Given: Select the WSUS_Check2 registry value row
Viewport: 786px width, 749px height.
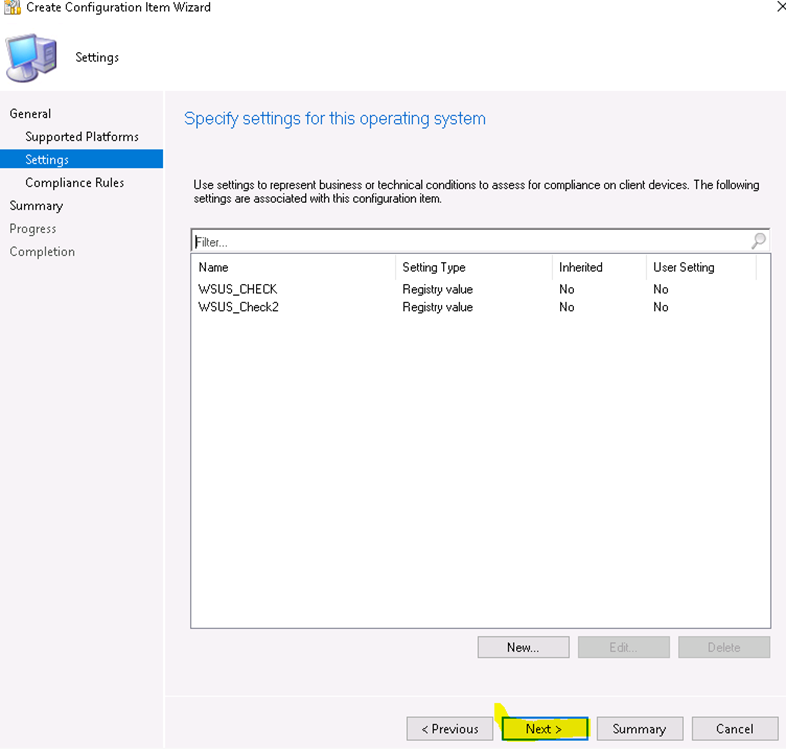Looking at the screenshot, I should (239, 307).
